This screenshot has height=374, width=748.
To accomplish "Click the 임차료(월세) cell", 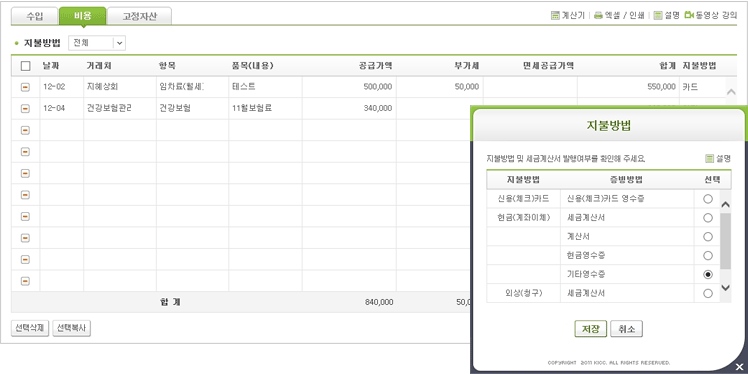I will click(x=192, y=87).
